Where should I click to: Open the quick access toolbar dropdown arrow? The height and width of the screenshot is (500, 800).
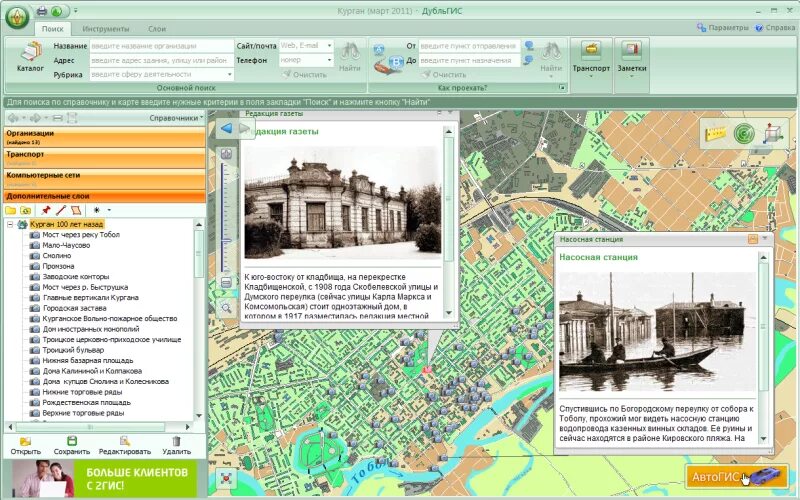76,11
